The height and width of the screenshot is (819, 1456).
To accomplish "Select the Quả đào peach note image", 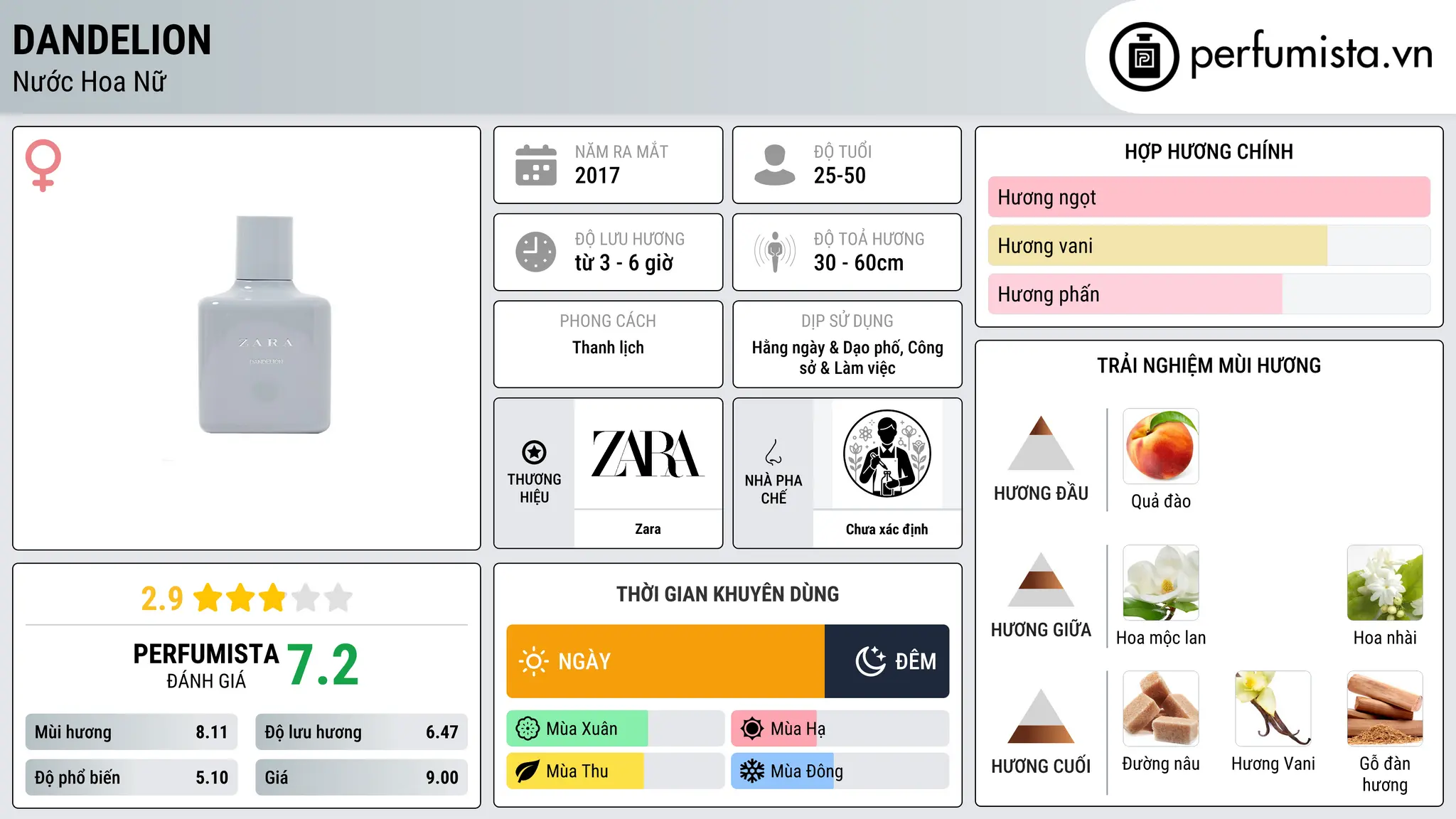I will tap(1161, 446).
